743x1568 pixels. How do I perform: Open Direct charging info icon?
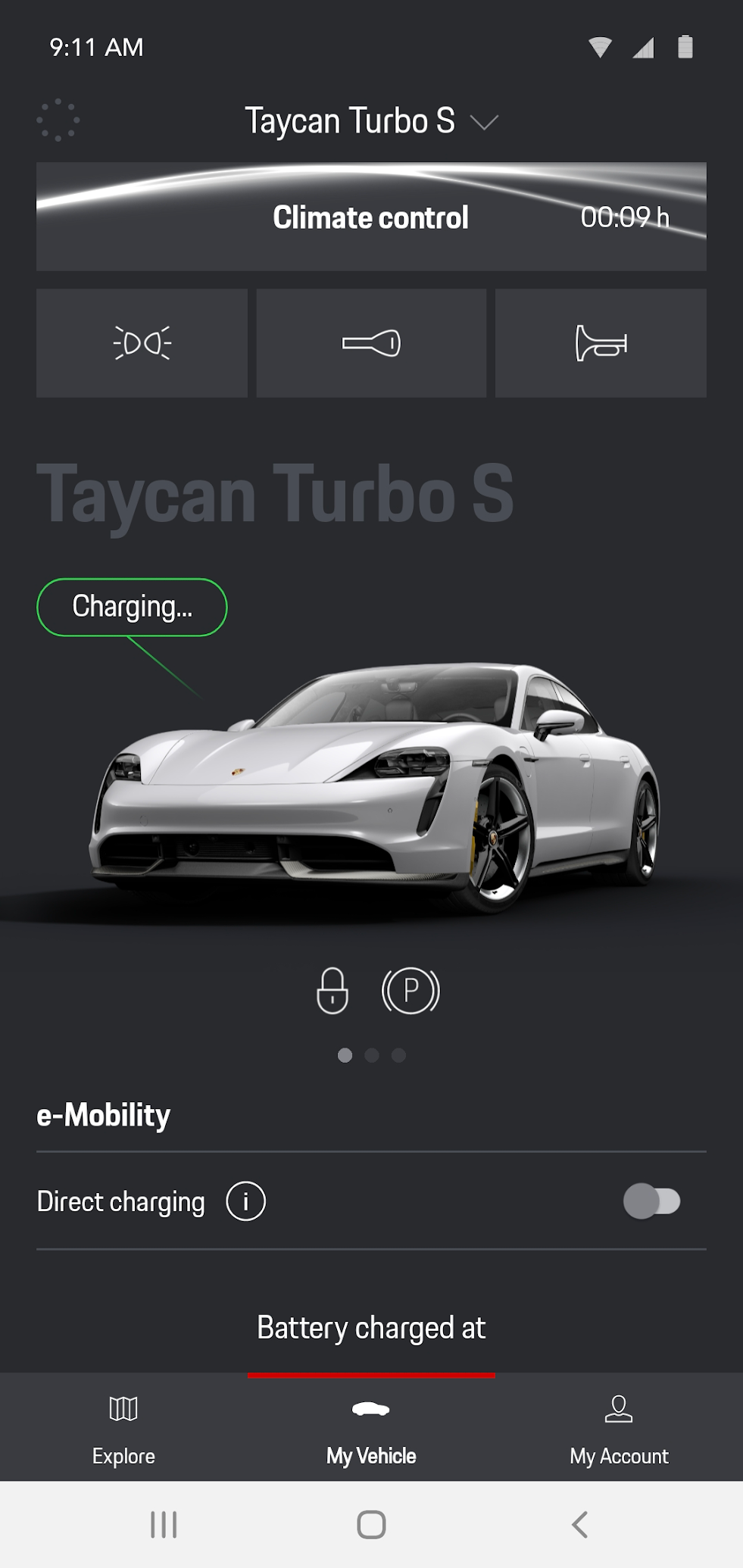(x=246, y=1201)
